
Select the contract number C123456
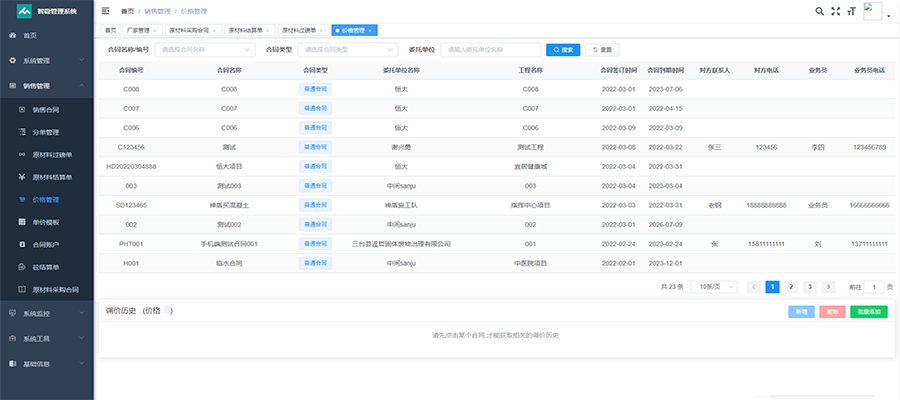click(x=131, y=147)
